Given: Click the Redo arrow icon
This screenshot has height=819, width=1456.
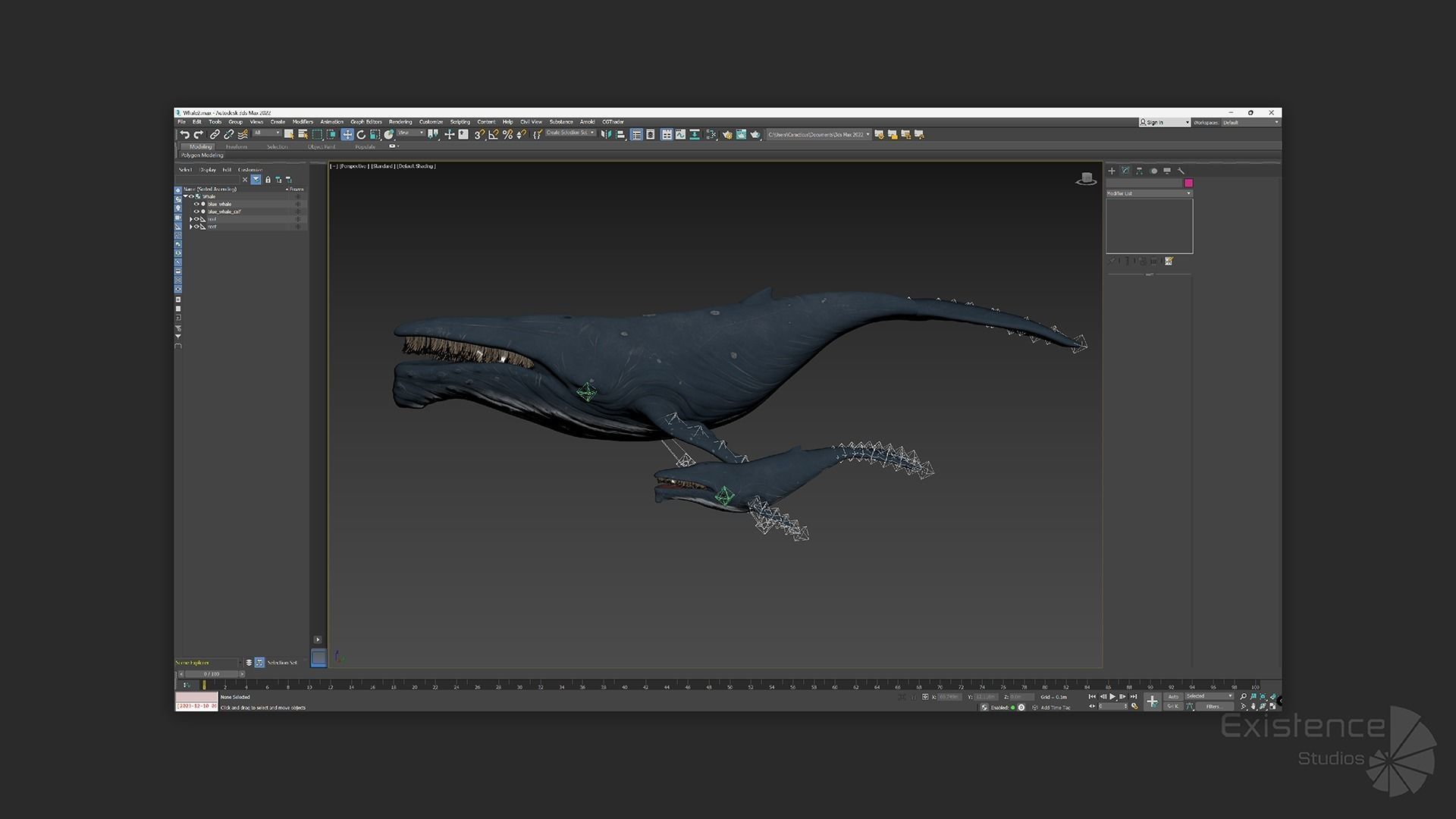Looking at the screenshot, I should click(x=198, y=134).
